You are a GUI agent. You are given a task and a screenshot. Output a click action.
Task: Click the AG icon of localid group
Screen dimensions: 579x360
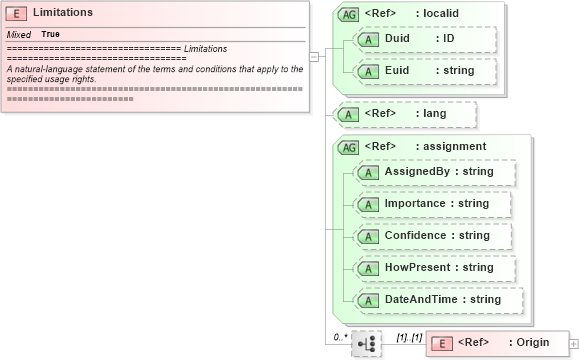coord(348,15)
